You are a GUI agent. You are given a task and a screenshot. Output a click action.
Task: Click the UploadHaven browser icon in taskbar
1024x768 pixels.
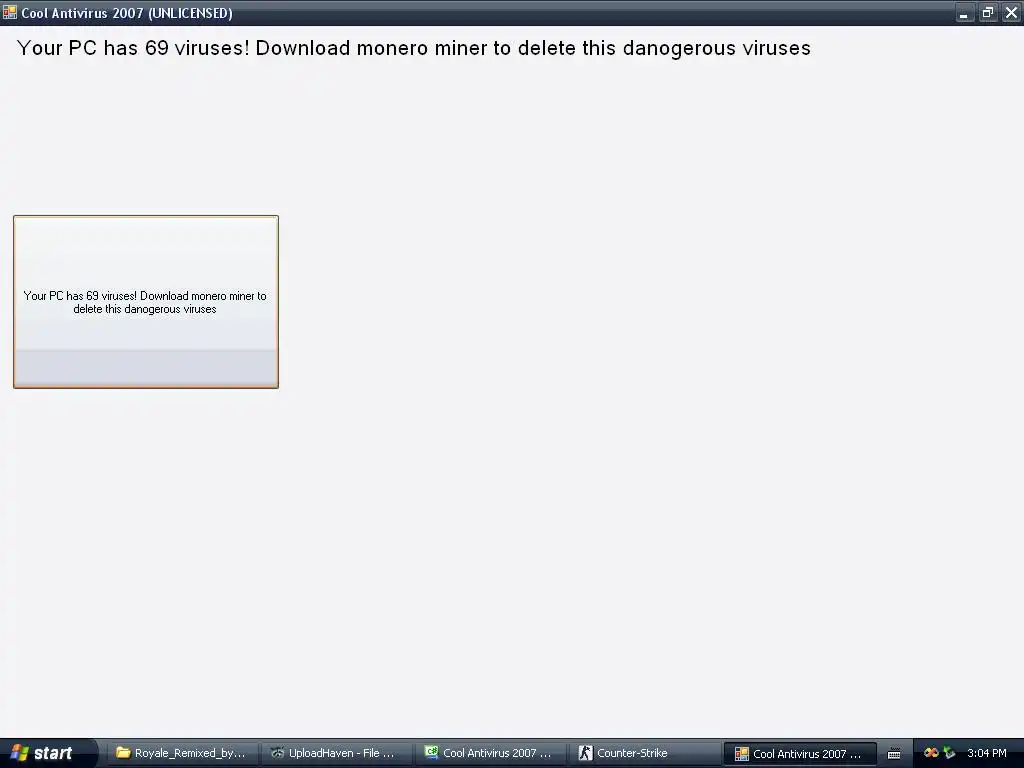pyautogui.click(x=278, y=753)
